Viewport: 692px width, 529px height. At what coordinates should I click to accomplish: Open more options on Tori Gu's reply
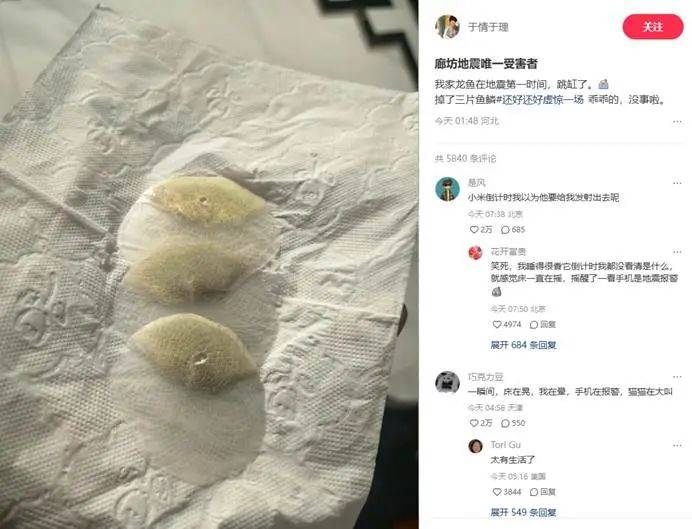tap(677, 445)
